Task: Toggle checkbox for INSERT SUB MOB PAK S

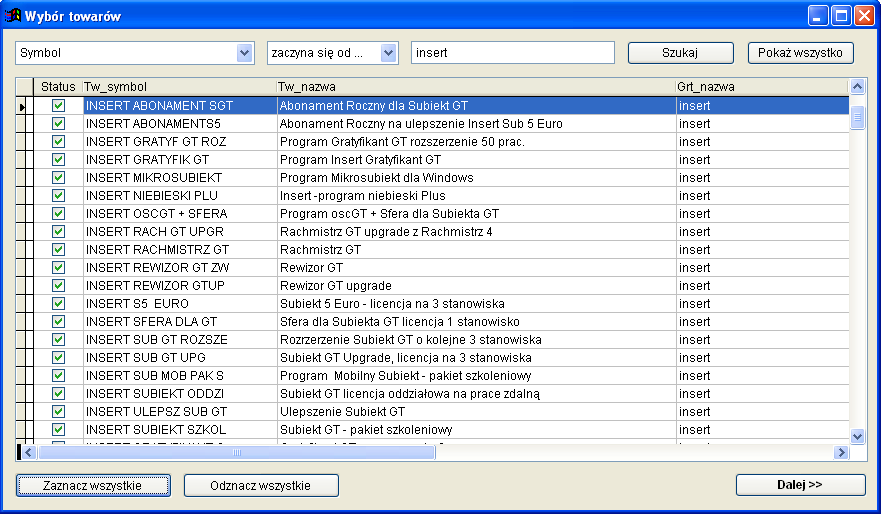Action: [x=58, y=375]
